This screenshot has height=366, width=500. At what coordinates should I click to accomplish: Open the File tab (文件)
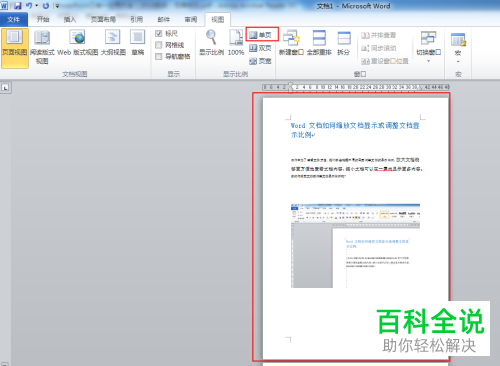[14, 20]
